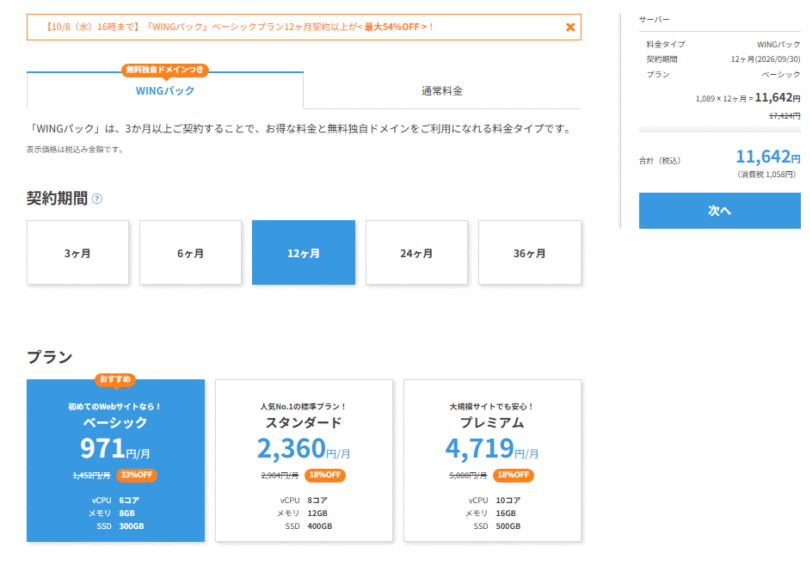The width and height of the screenshot is (810, 576).
Task: Select the 3ヶ月 contract period
Action: pyautogui.click(x=77, y=253)
